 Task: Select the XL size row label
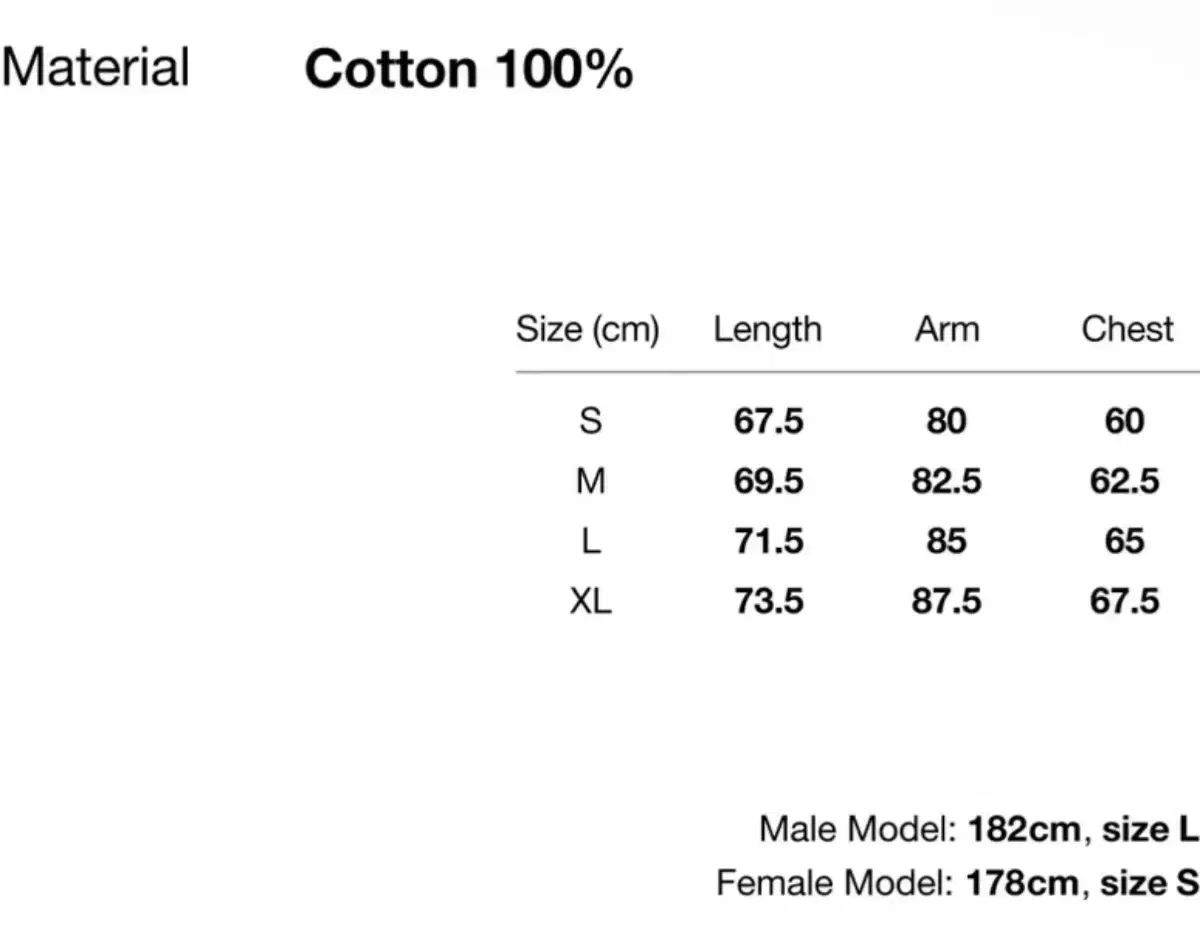590,601
